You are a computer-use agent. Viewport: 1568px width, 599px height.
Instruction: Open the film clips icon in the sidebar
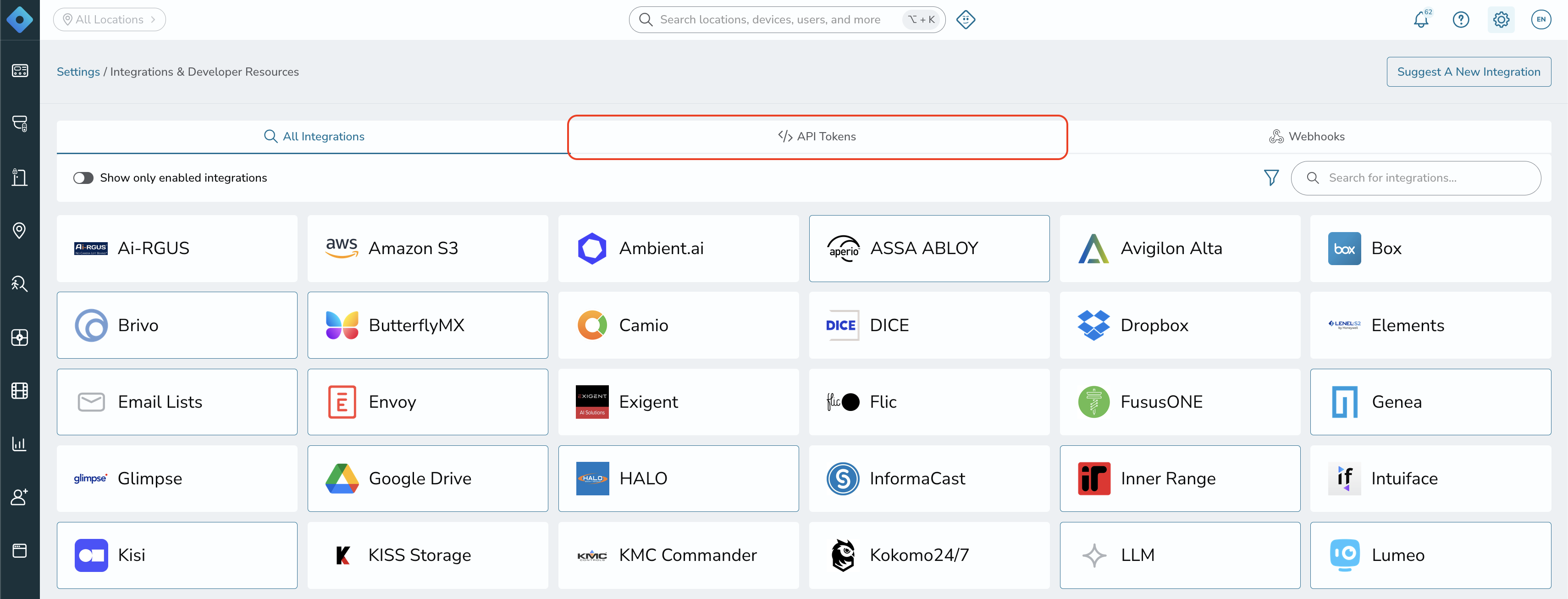19,390
